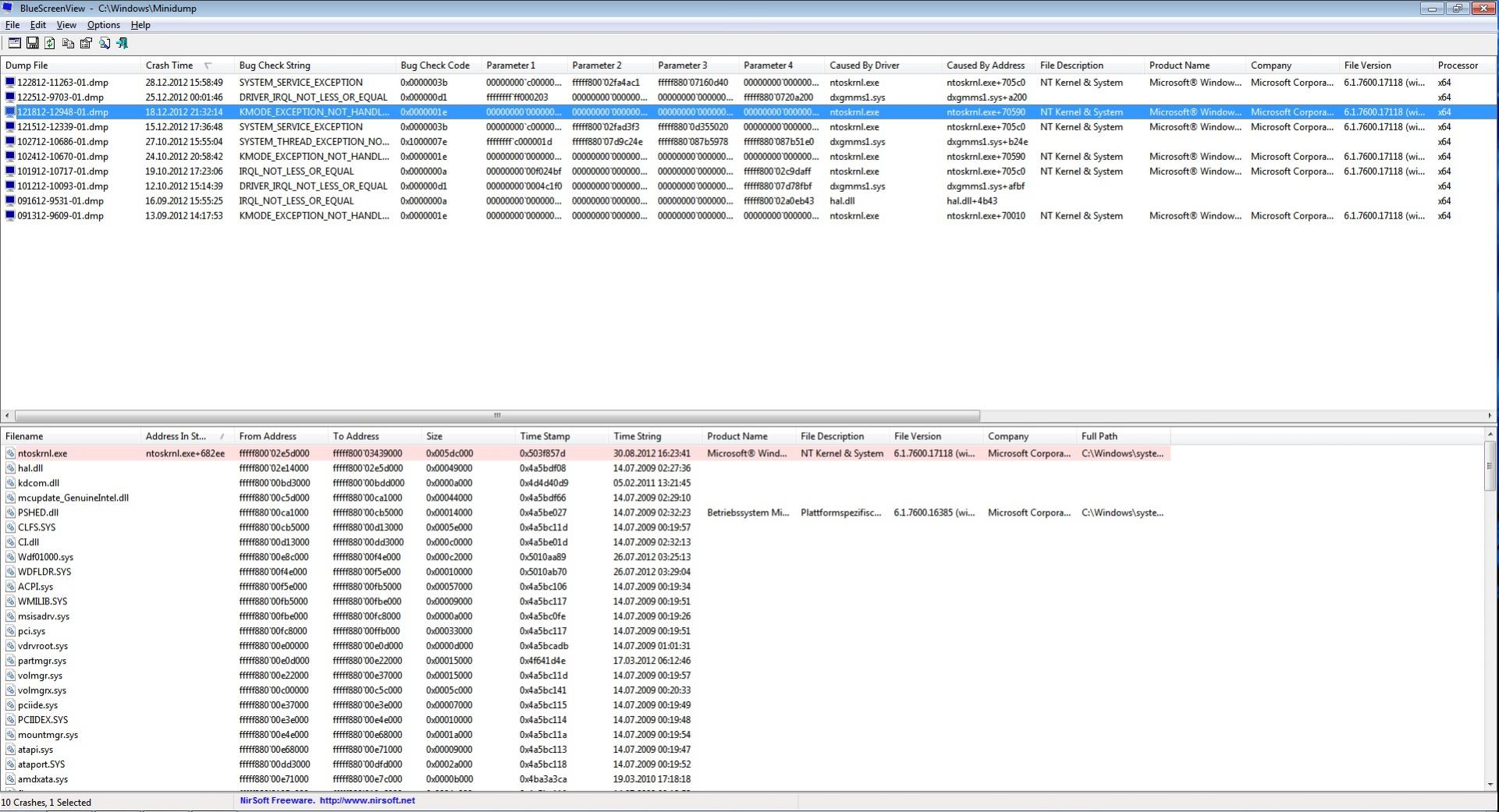1499x812 pixels.
Task: Click file icon next to ACPI.sys
Action: click(10, 587)
